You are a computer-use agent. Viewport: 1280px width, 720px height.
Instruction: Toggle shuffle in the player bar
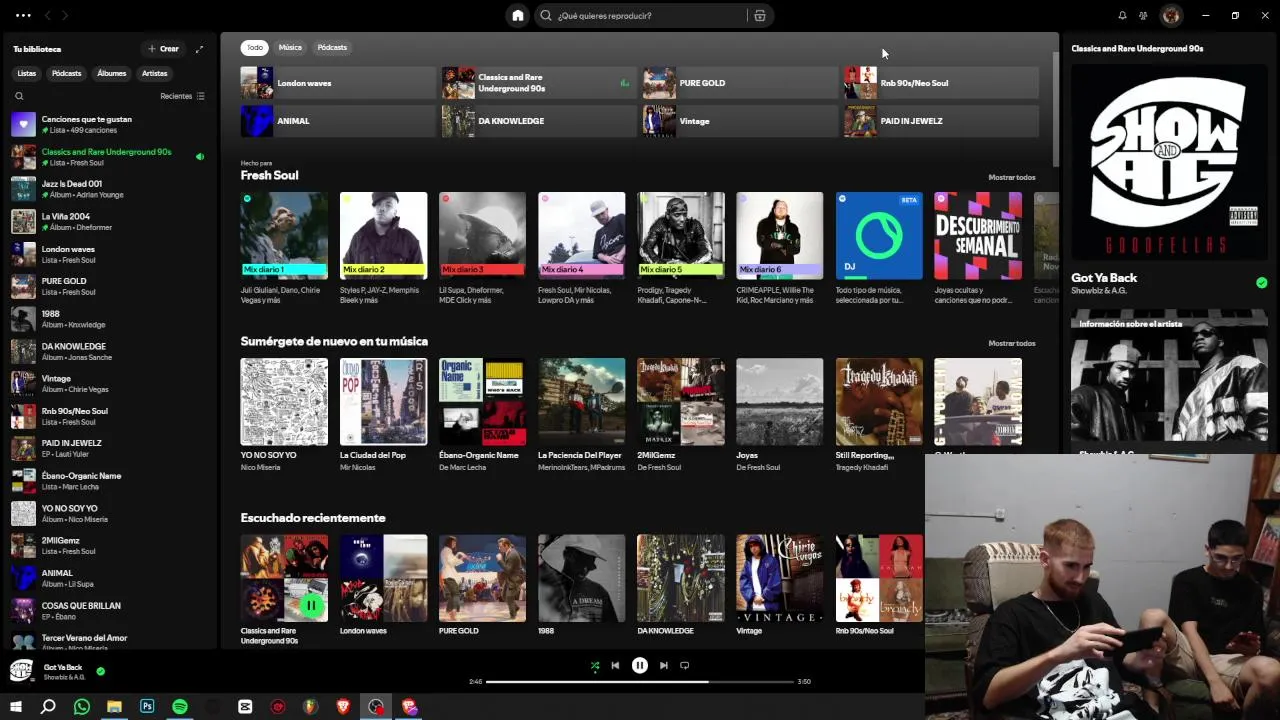595,665
